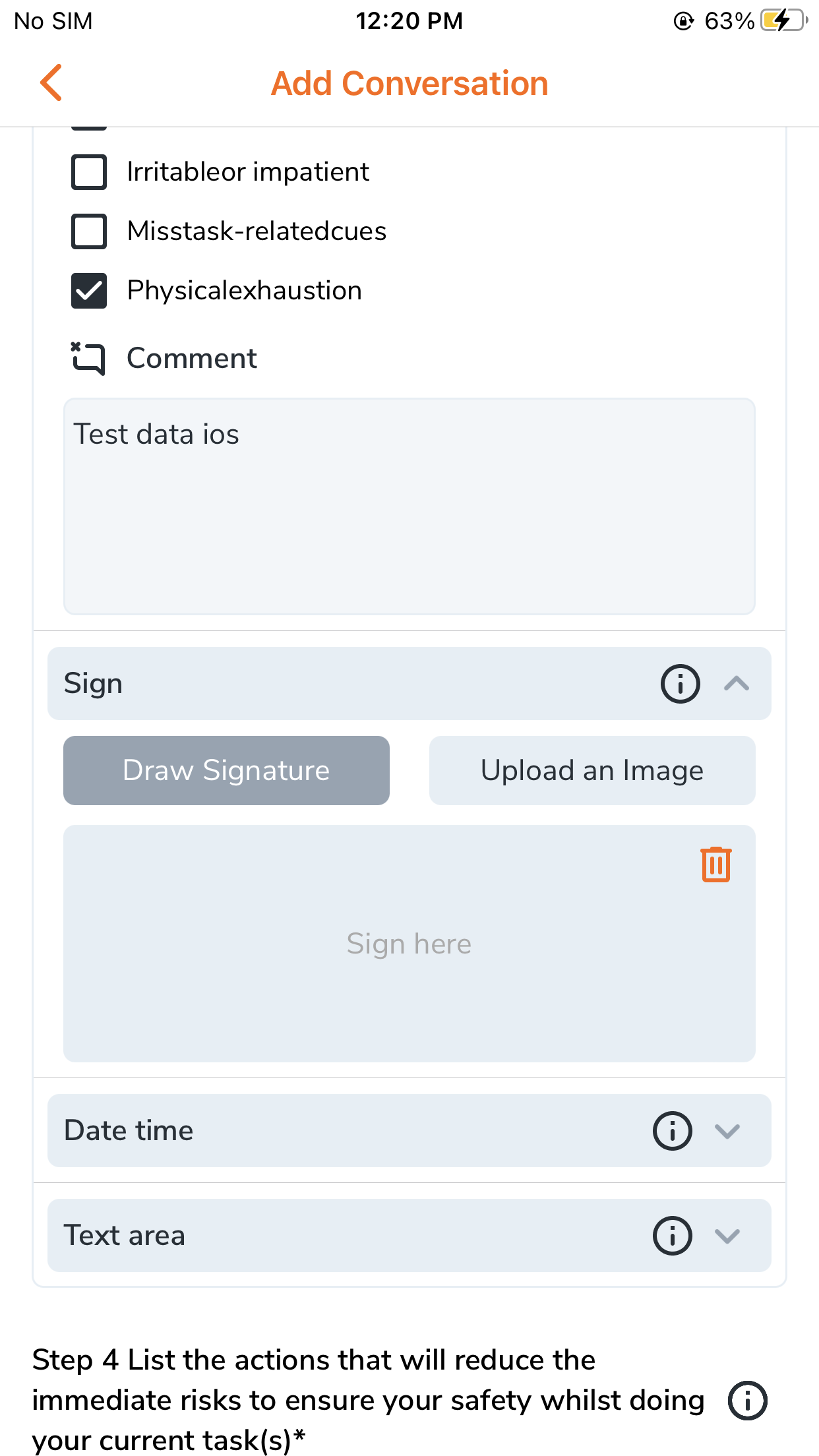Show info for the Date time section
The image size is (819, 1456).
[x=672, y=1131]
